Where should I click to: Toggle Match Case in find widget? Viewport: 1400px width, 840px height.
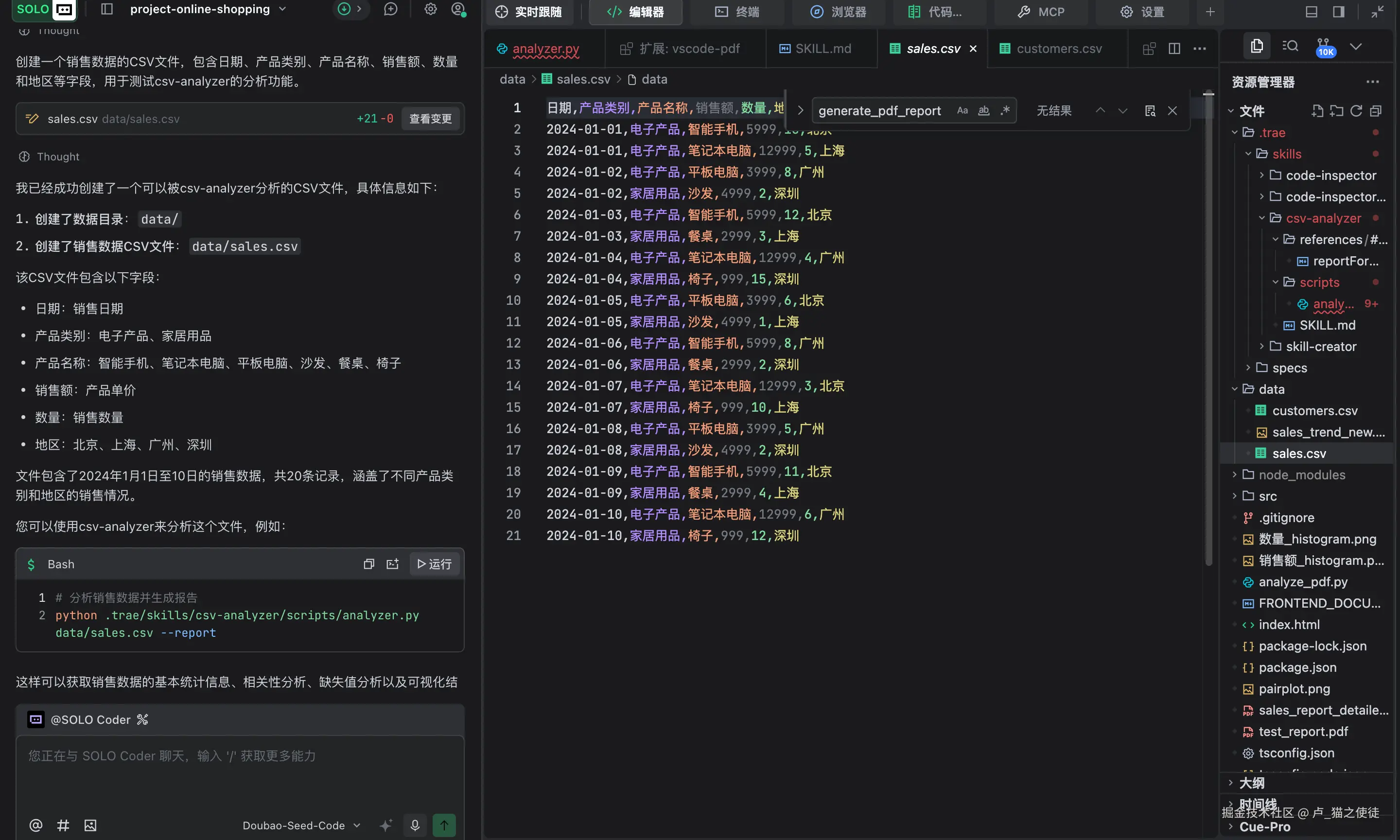(962, 111)
